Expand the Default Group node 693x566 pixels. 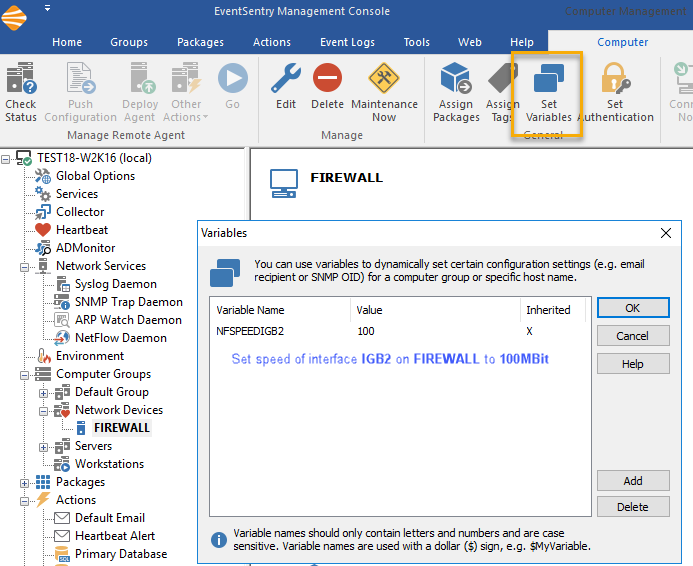[43, 393]
